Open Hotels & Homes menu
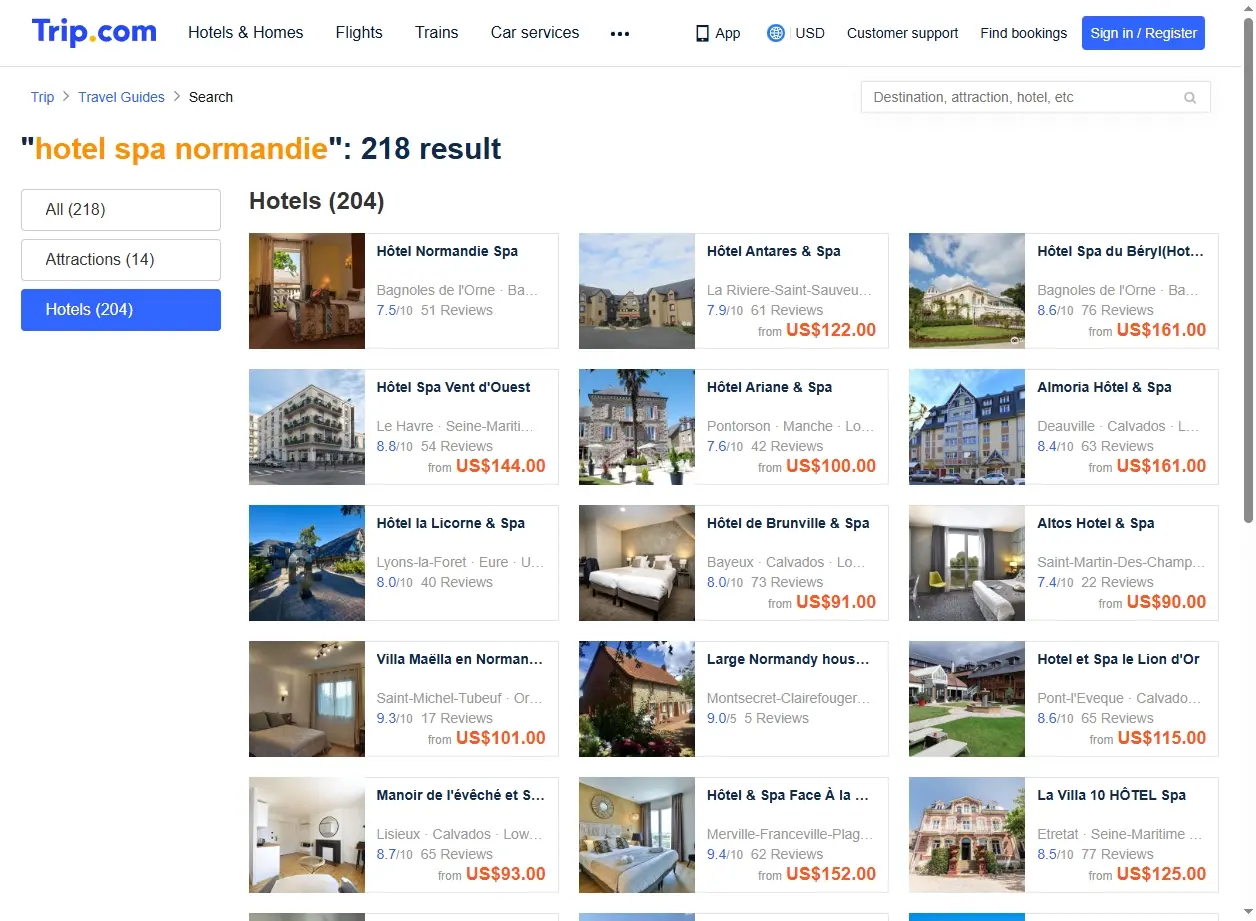This screenshot has width=1256, height=921. click(246, 32)
